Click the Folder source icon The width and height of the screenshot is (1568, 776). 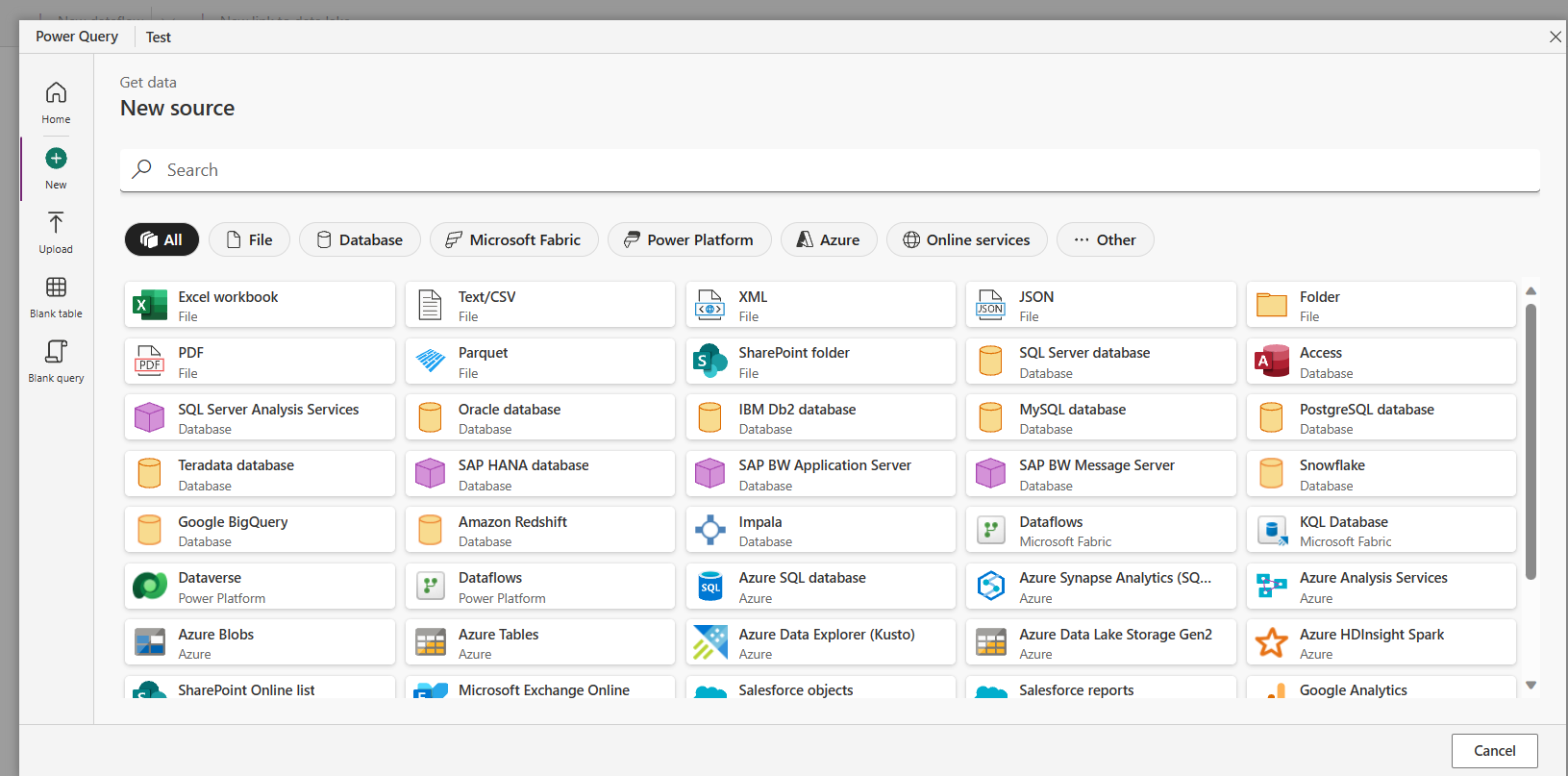click(x=1272, y=305)
